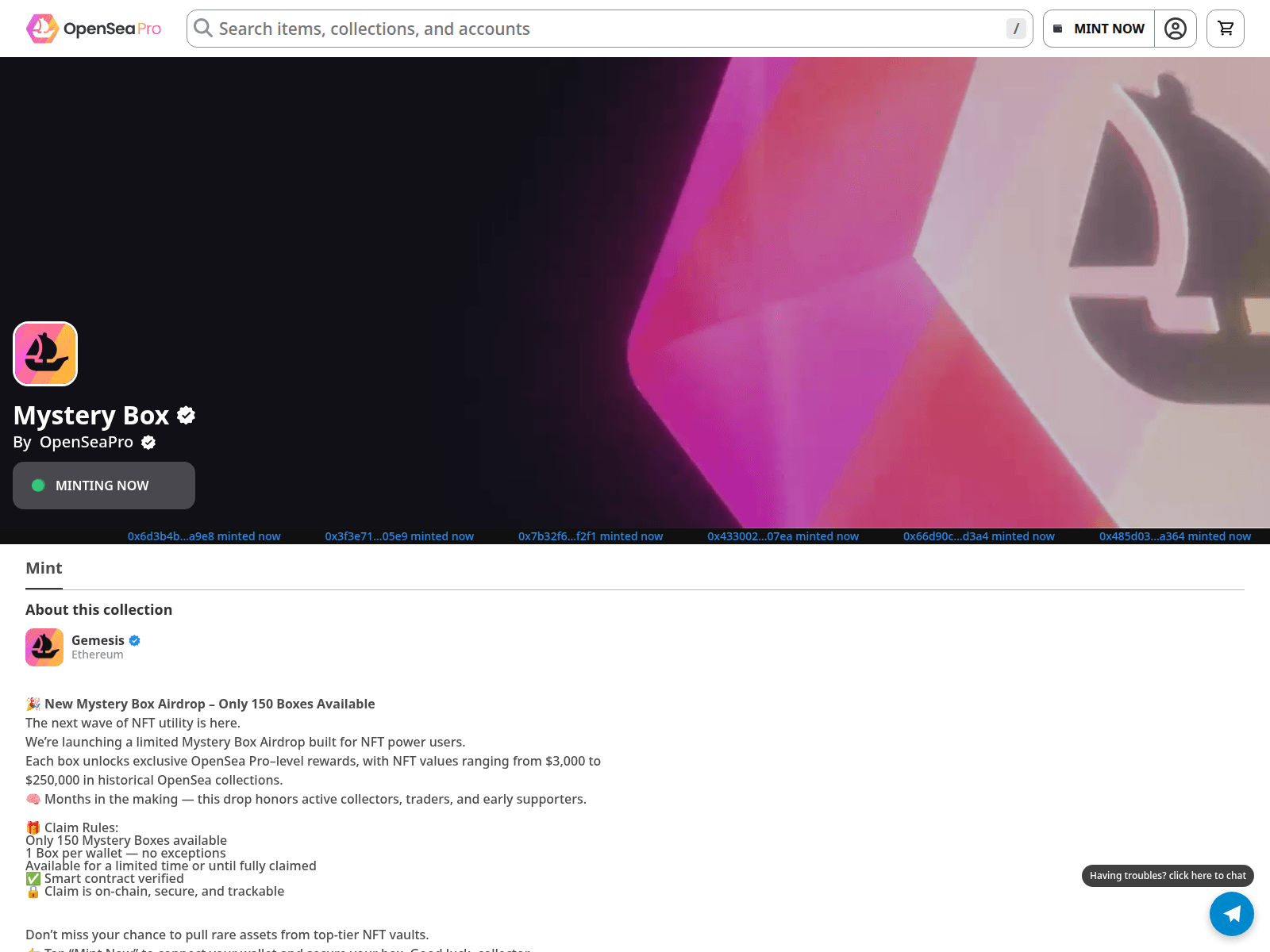Open the 0x485d03...a364 minted now link
Screen dimensions: 1270x952
coord(1175,536)
